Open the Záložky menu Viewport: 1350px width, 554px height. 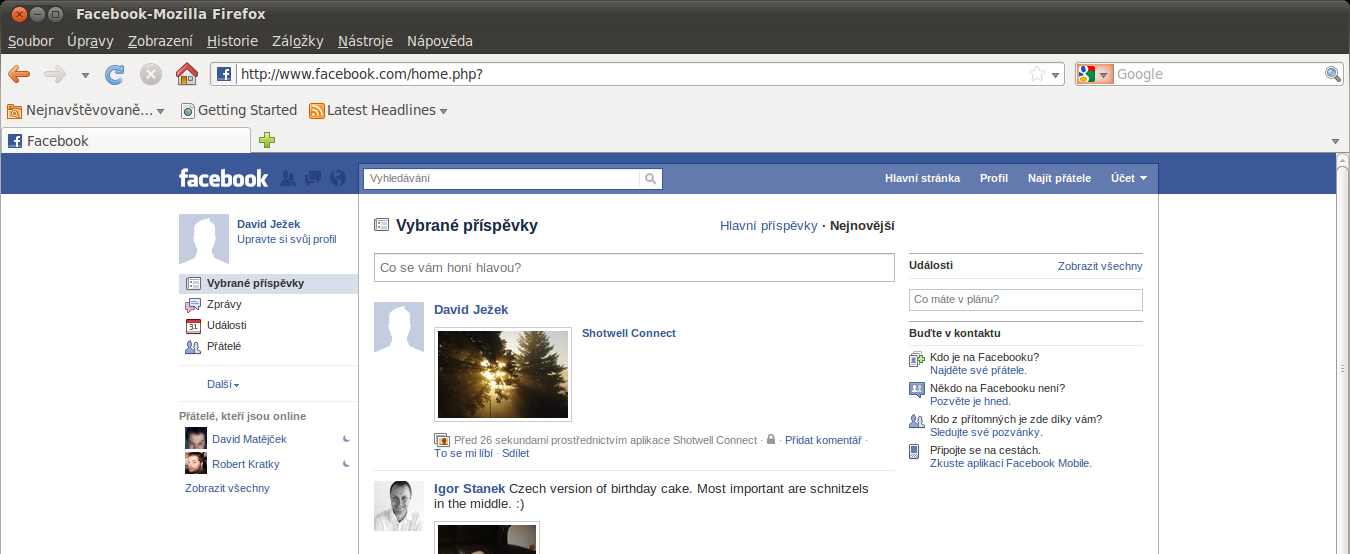297,41
